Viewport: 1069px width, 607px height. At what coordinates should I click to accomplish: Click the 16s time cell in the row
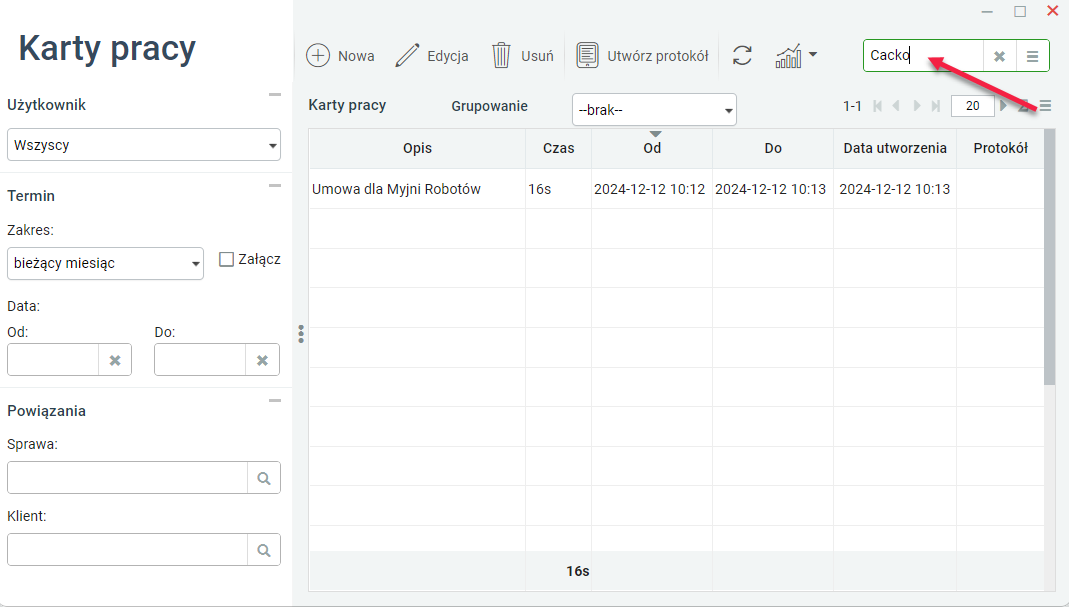coord(558,189)
